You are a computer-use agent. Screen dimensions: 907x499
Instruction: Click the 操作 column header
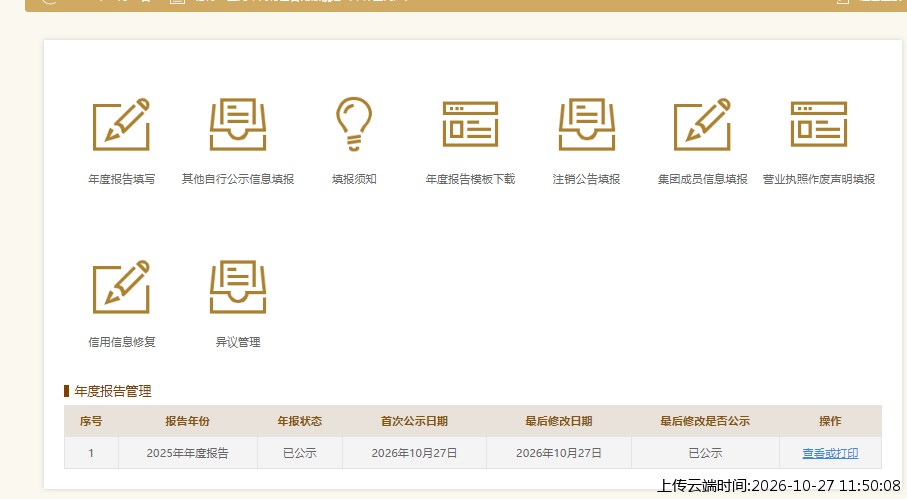click(830, 422)
